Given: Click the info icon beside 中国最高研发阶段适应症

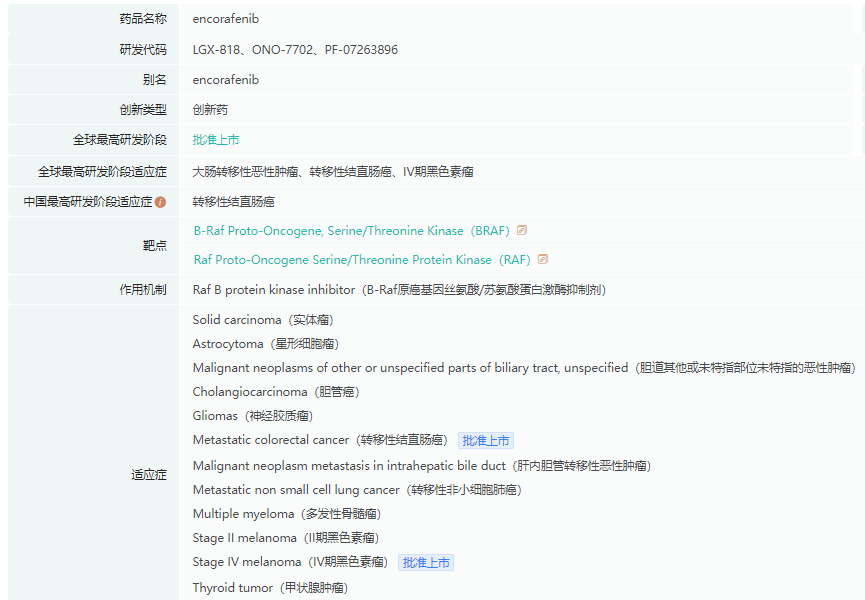Looking at the screenshot, I should [161, 202].
